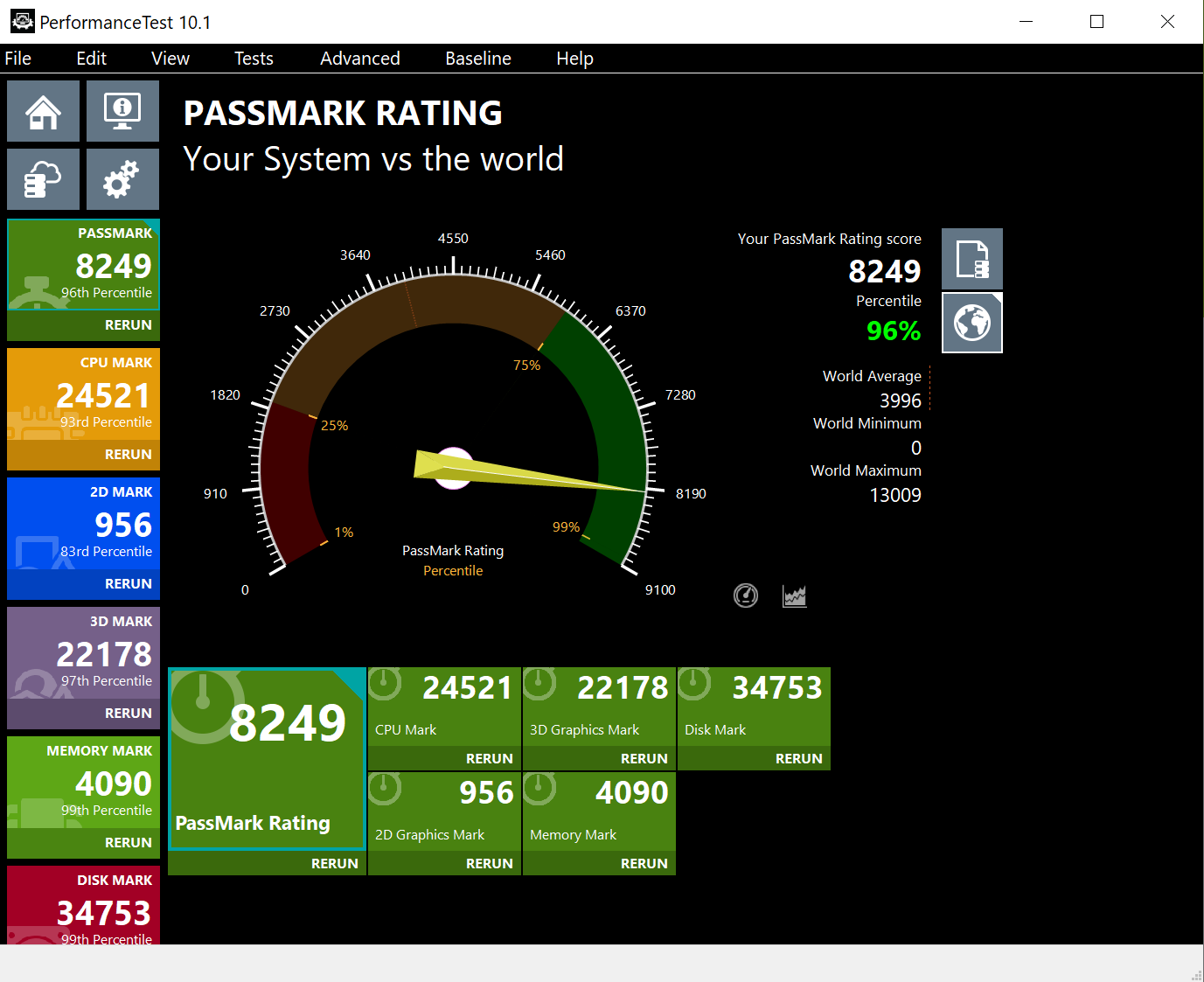
Task: Click the stopwatch icon on 3D Graphics Mark tile
Action: tap(539, 683)
